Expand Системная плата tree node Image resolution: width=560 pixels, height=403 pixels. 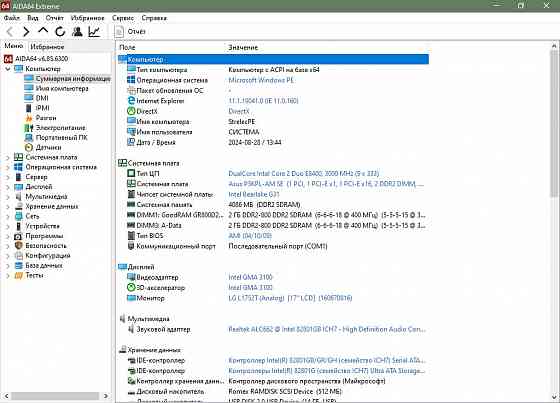(8, 157)
